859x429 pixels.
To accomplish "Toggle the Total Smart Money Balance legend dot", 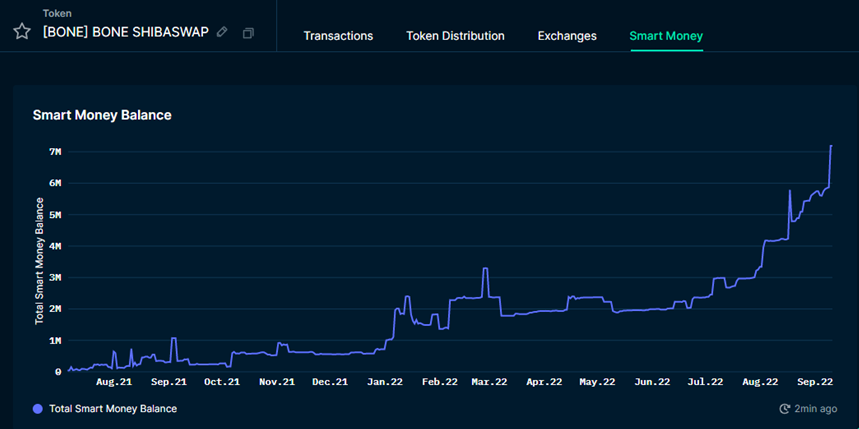I will coord(38,409).
